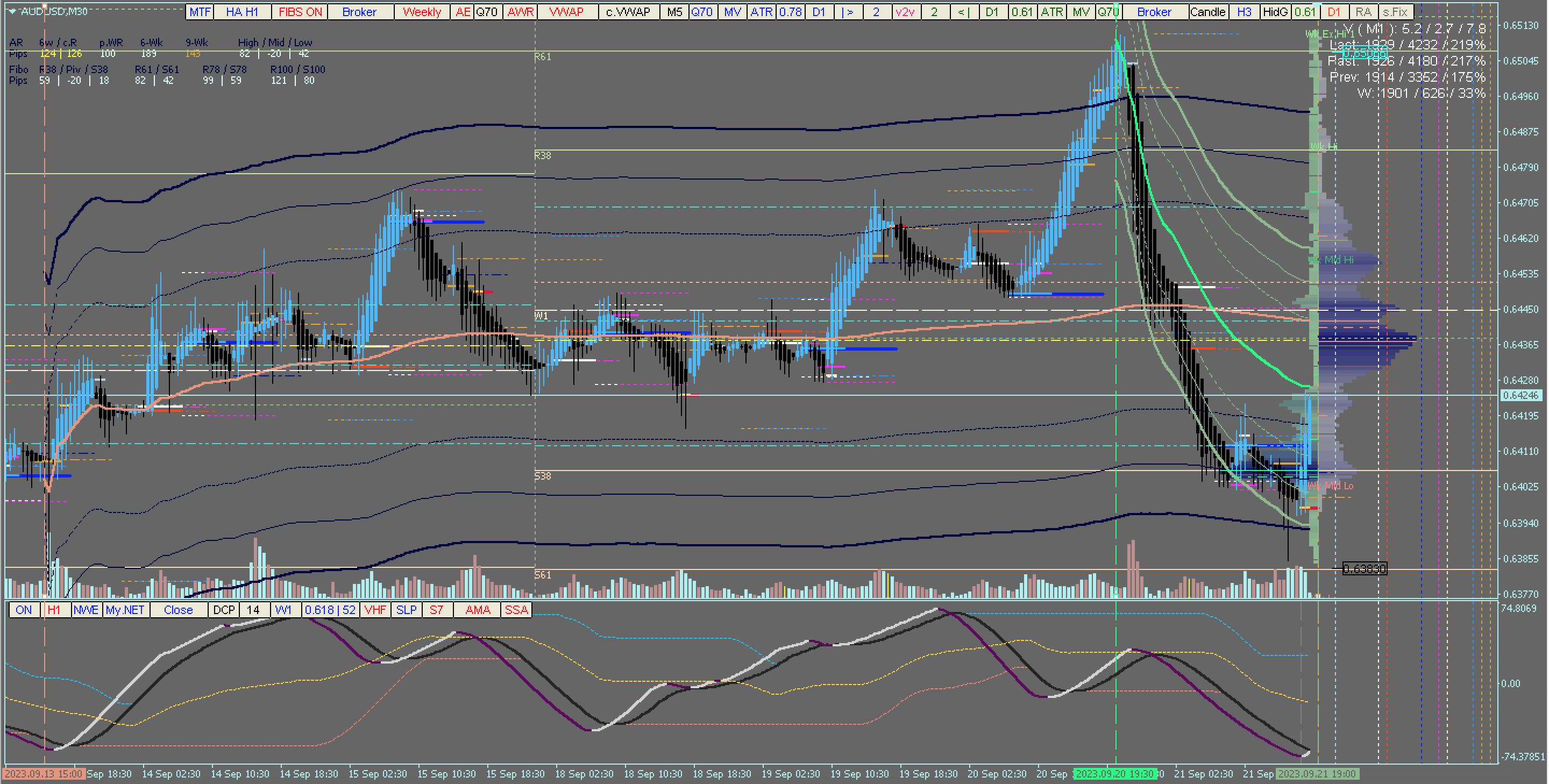
Task: Click the Close price button
Action: pos(179,610)
